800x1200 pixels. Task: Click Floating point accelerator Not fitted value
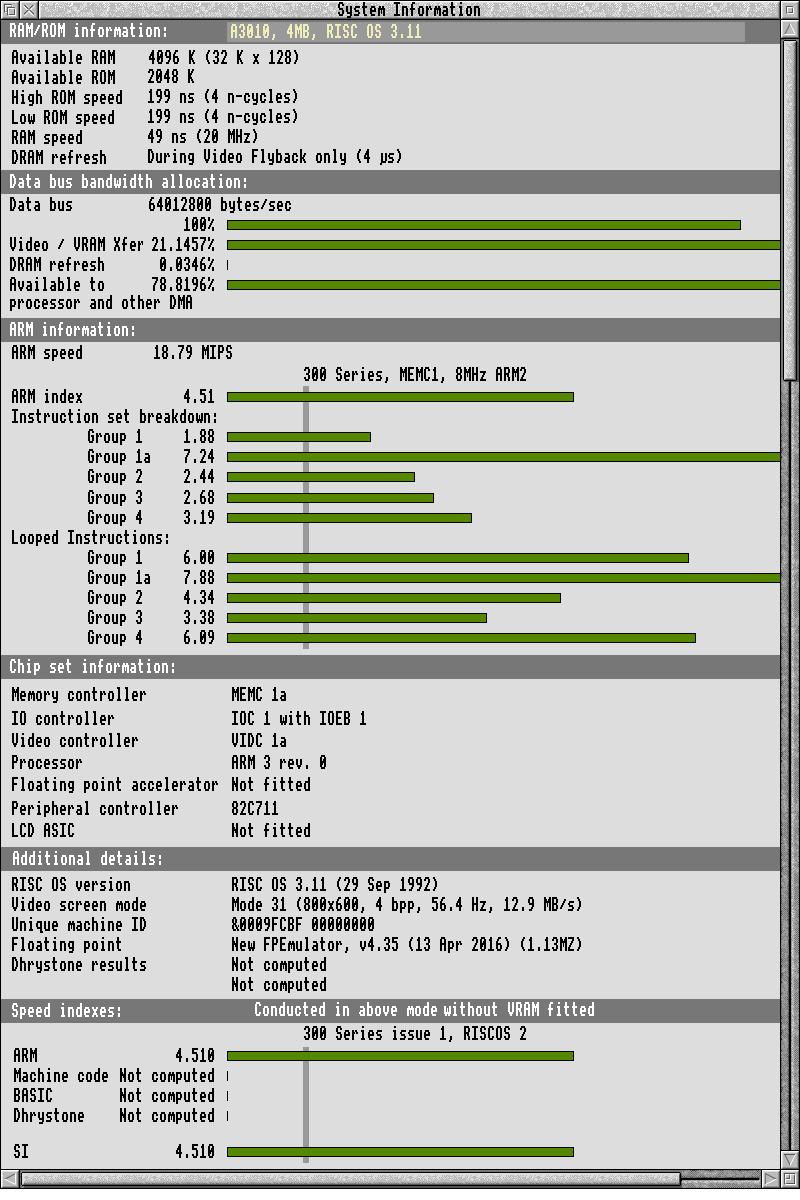(x=271, y=785)
